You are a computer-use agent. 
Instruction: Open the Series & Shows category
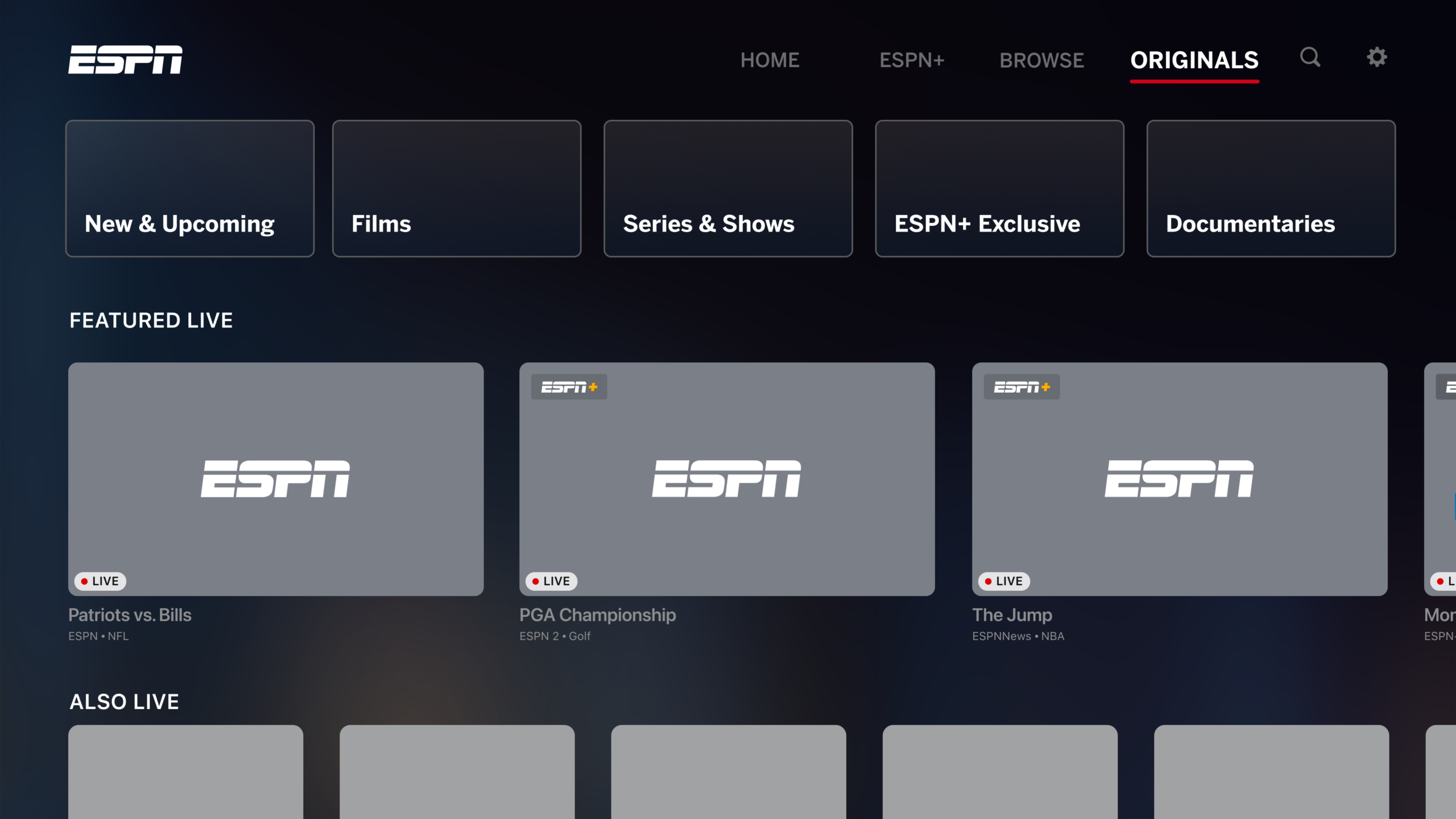(x=728, y=188)
